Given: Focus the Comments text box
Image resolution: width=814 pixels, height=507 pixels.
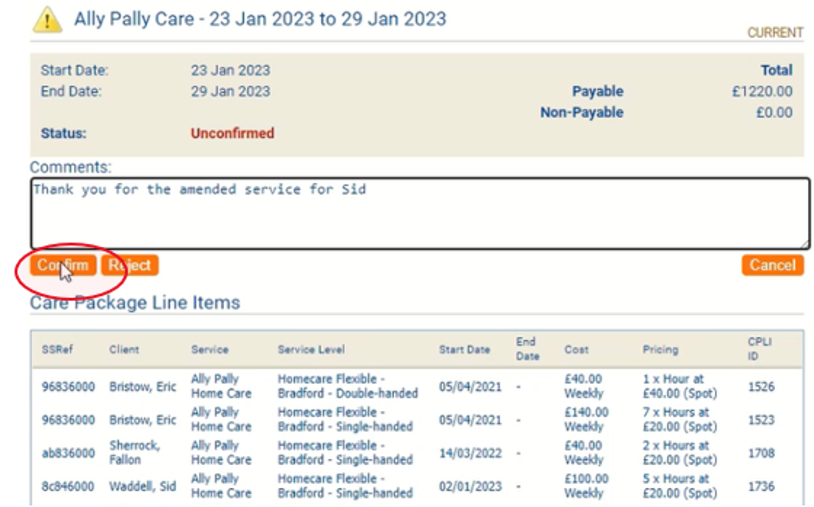Looking at the screenshot, I should click(x=419, y=212).
